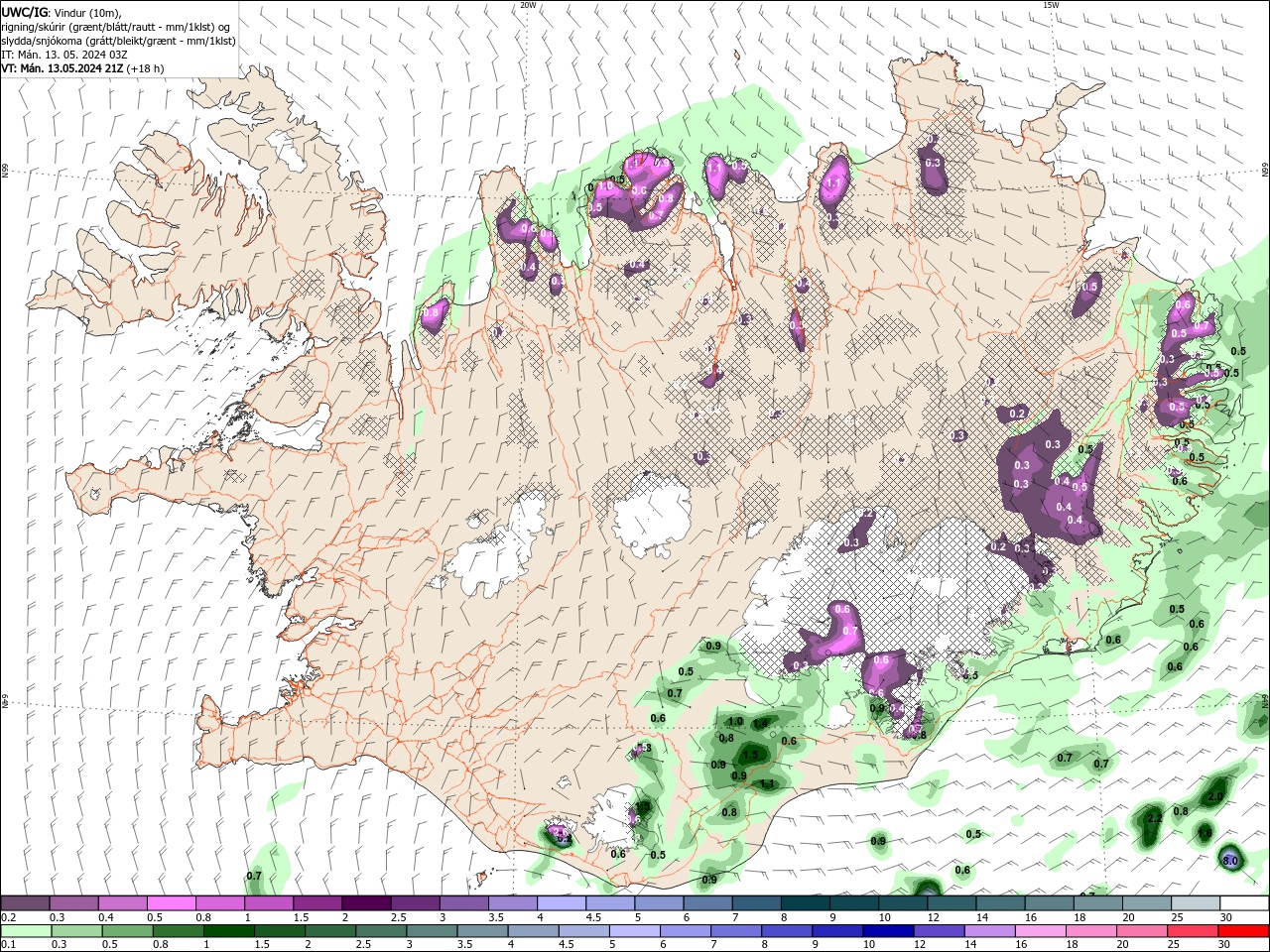Select the darkest purple 2 swatch in upper legend
The width and height of the screenshot is (1270, 952).
click(365, 903)
